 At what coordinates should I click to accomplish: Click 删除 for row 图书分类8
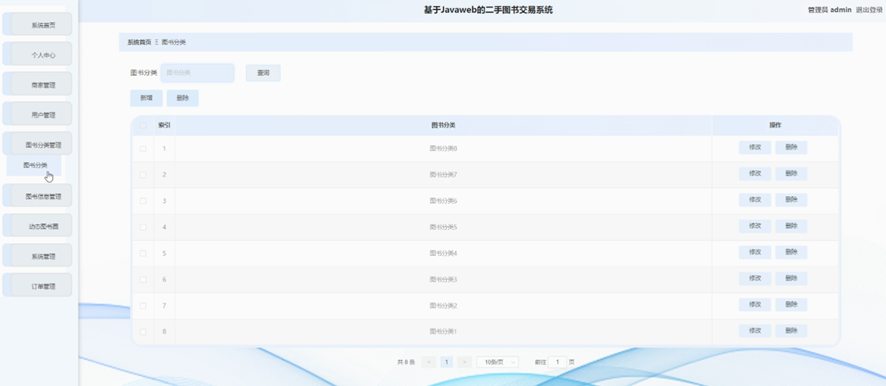point(791,148)
